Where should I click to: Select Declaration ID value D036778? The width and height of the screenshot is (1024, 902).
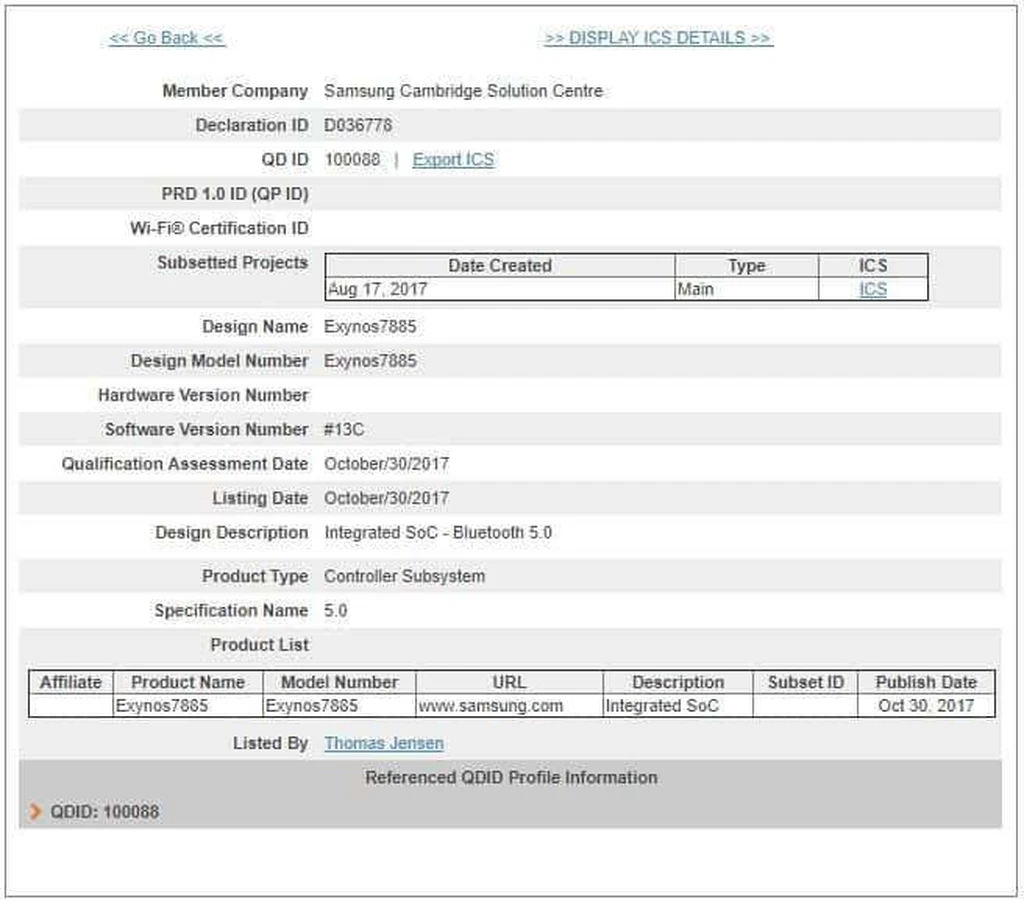coord(358,125)
